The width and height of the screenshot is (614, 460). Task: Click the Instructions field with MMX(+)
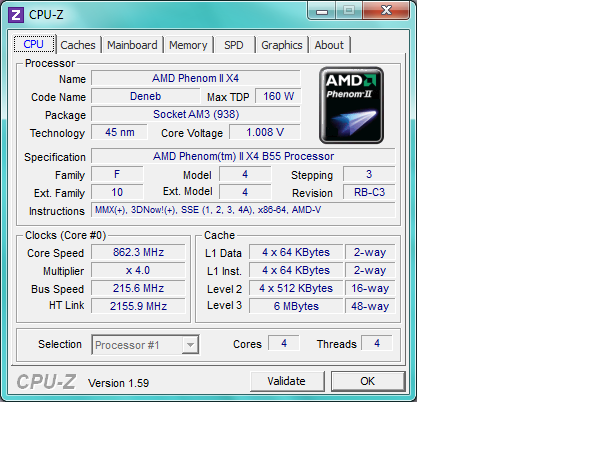[x=243, y=210]
